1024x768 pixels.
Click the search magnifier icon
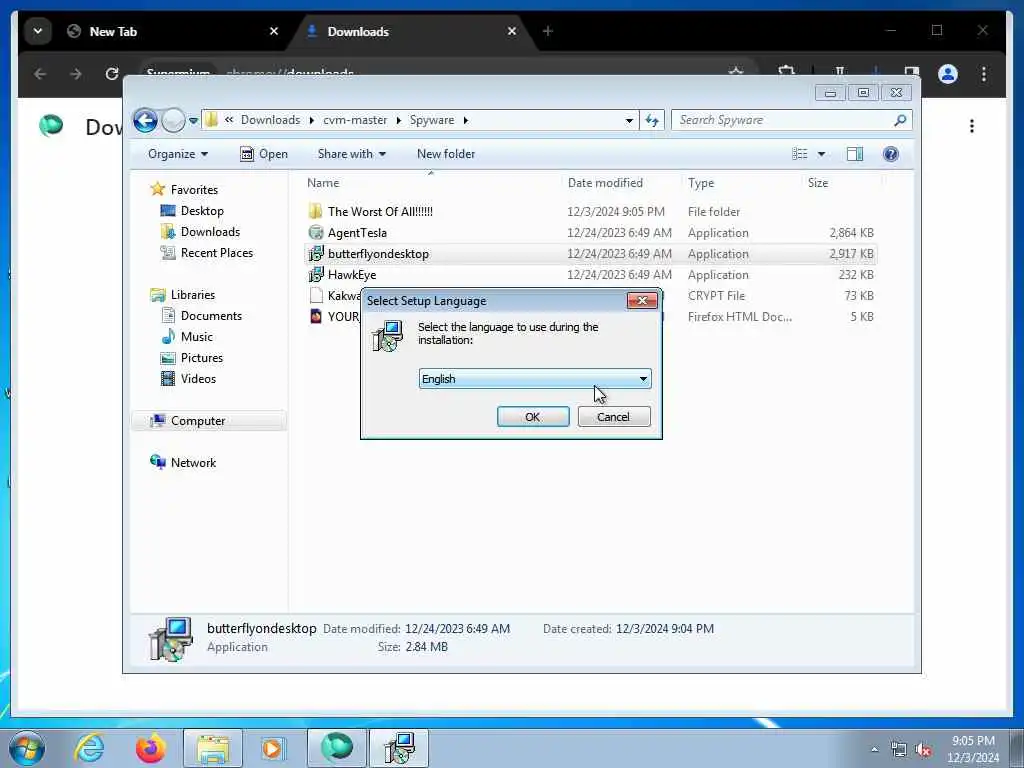click(x=901, y=120)
